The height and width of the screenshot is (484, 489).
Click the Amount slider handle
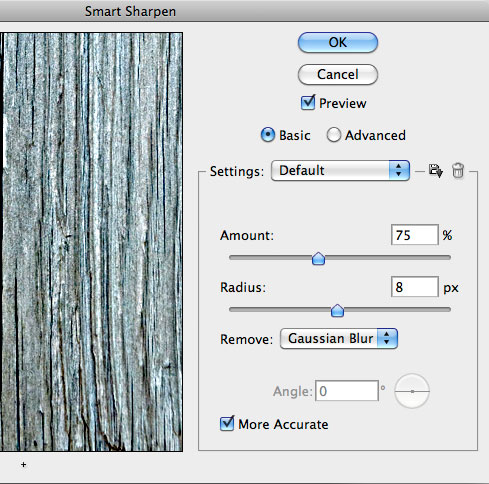pos(318,259)
